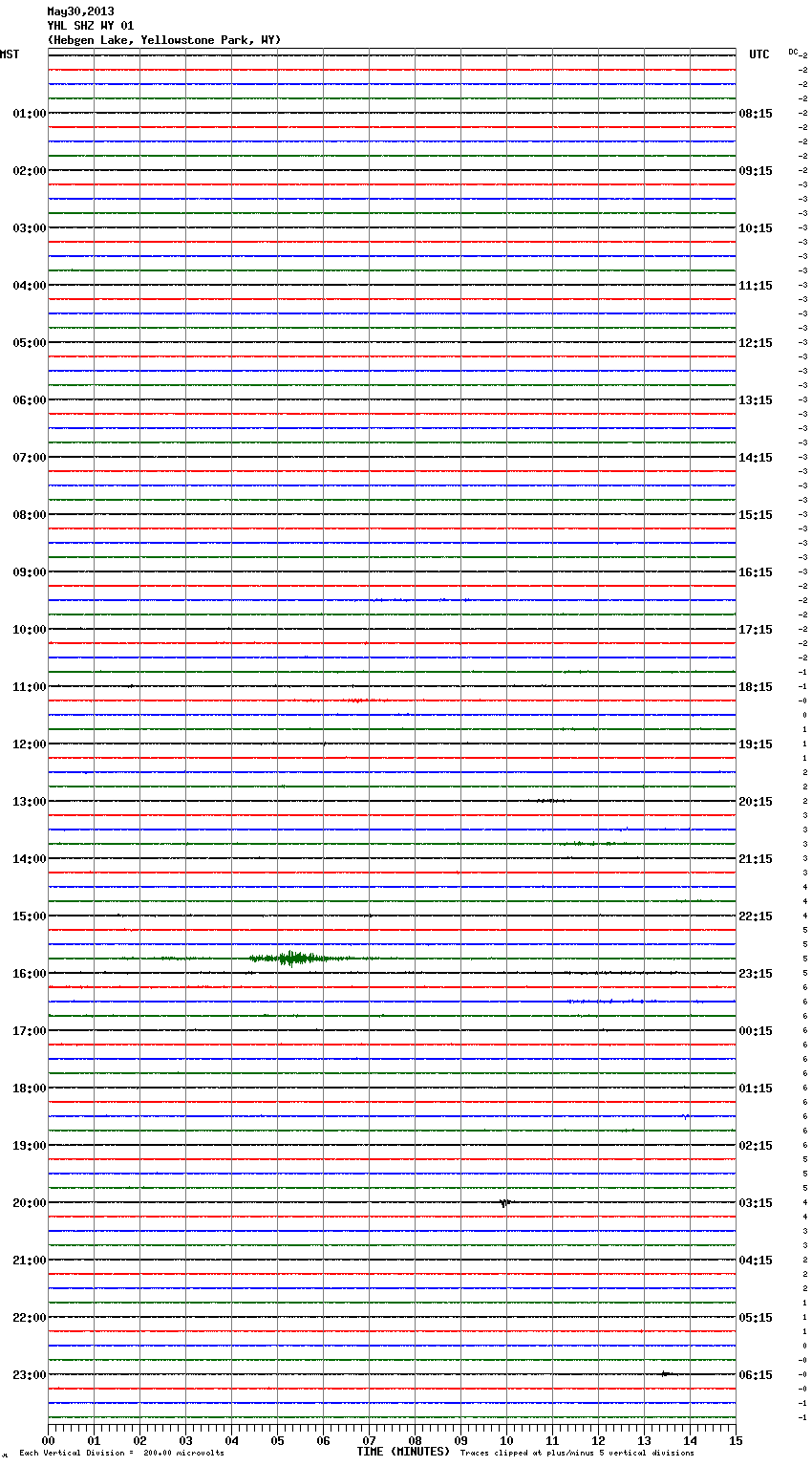Click the Traces clipped at plus/minus 5 note

point(577,1454)
